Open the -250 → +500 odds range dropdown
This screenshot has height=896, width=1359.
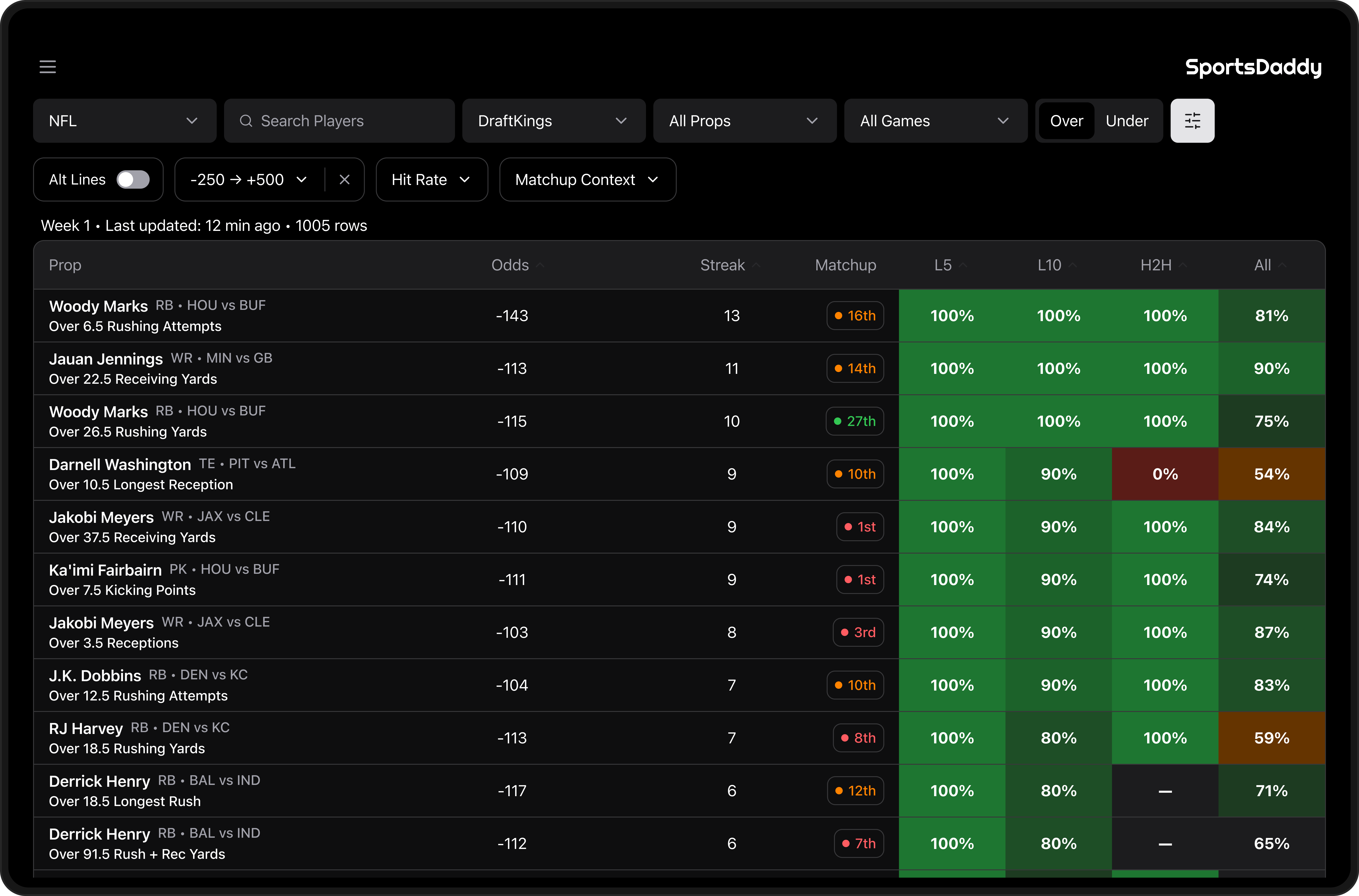click(249, 179)
